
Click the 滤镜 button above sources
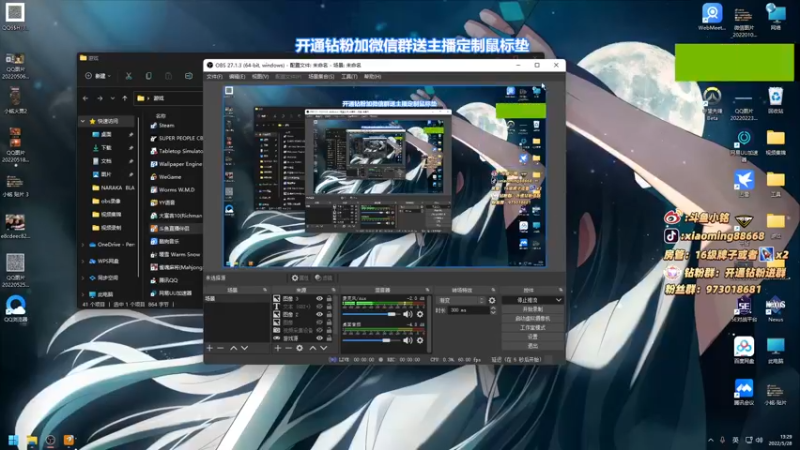point(323,278)
